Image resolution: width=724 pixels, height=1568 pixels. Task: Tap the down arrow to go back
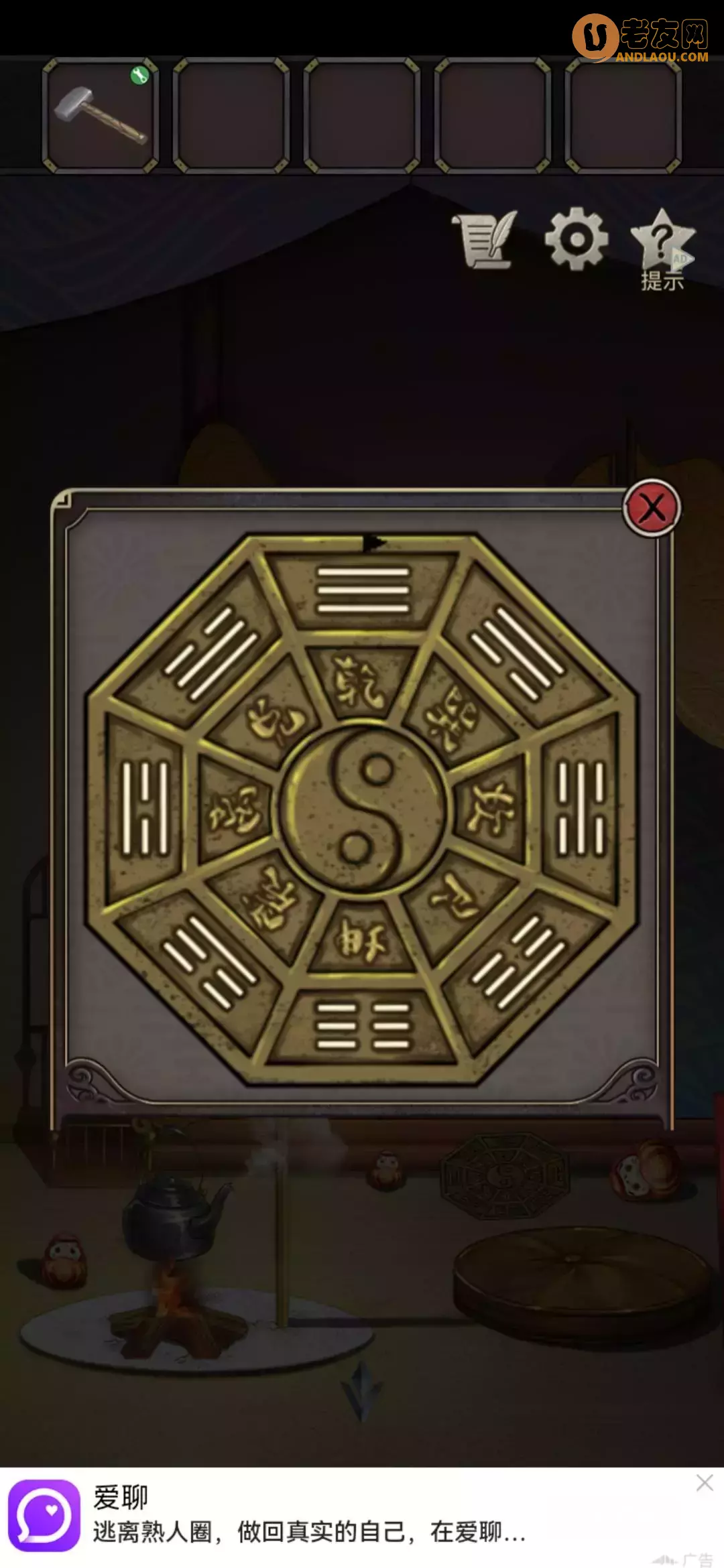[x=362, y=1392]
